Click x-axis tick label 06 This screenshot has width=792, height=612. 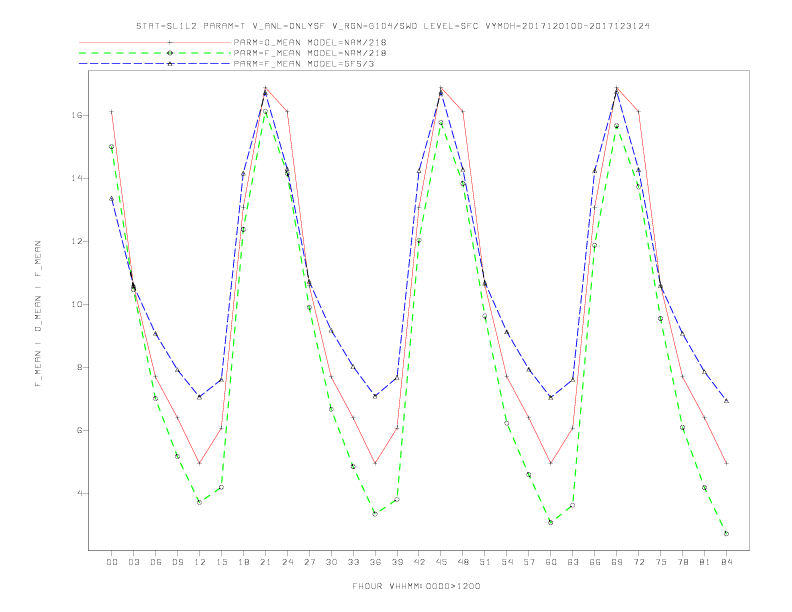tap(156, 562)
